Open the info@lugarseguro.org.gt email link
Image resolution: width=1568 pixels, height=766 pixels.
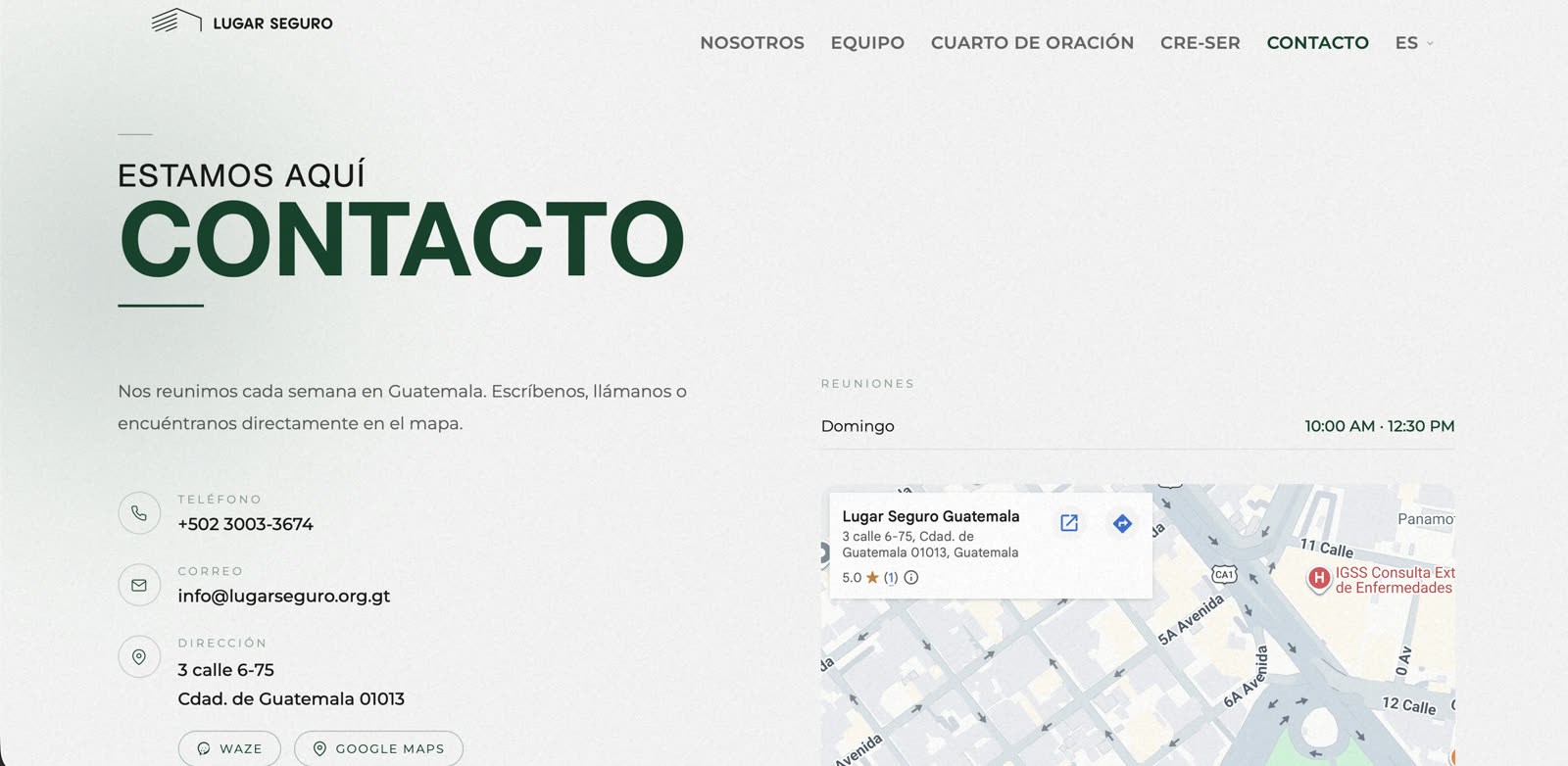283,596
